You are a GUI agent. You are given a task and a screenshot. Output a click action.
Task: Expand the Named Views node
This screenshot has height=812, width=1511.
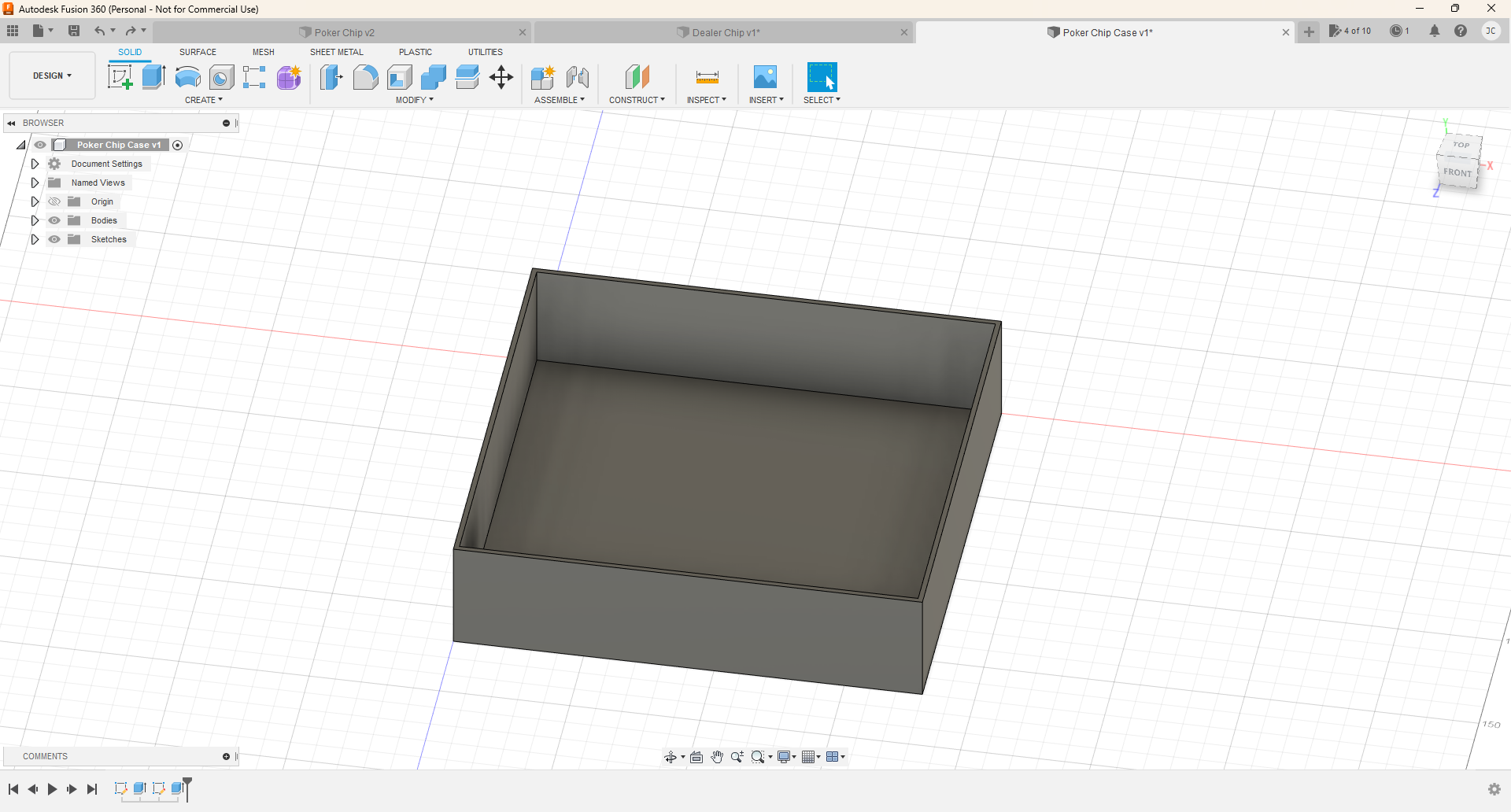[x=35, y=183]
